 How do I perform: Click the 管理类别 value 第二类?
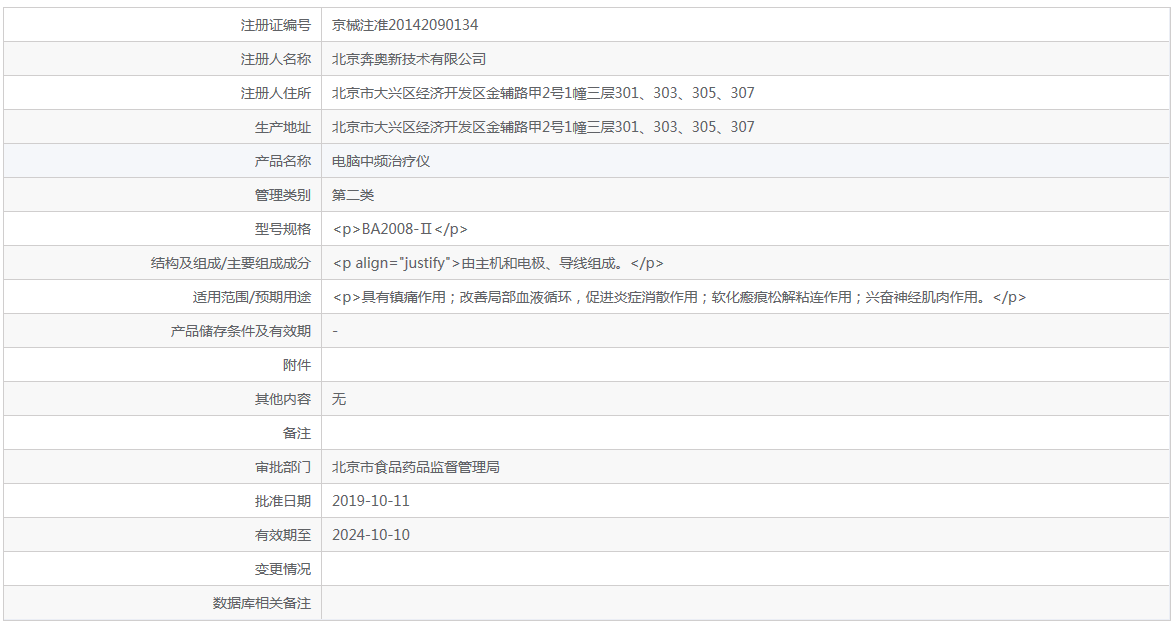click(354, 194)
